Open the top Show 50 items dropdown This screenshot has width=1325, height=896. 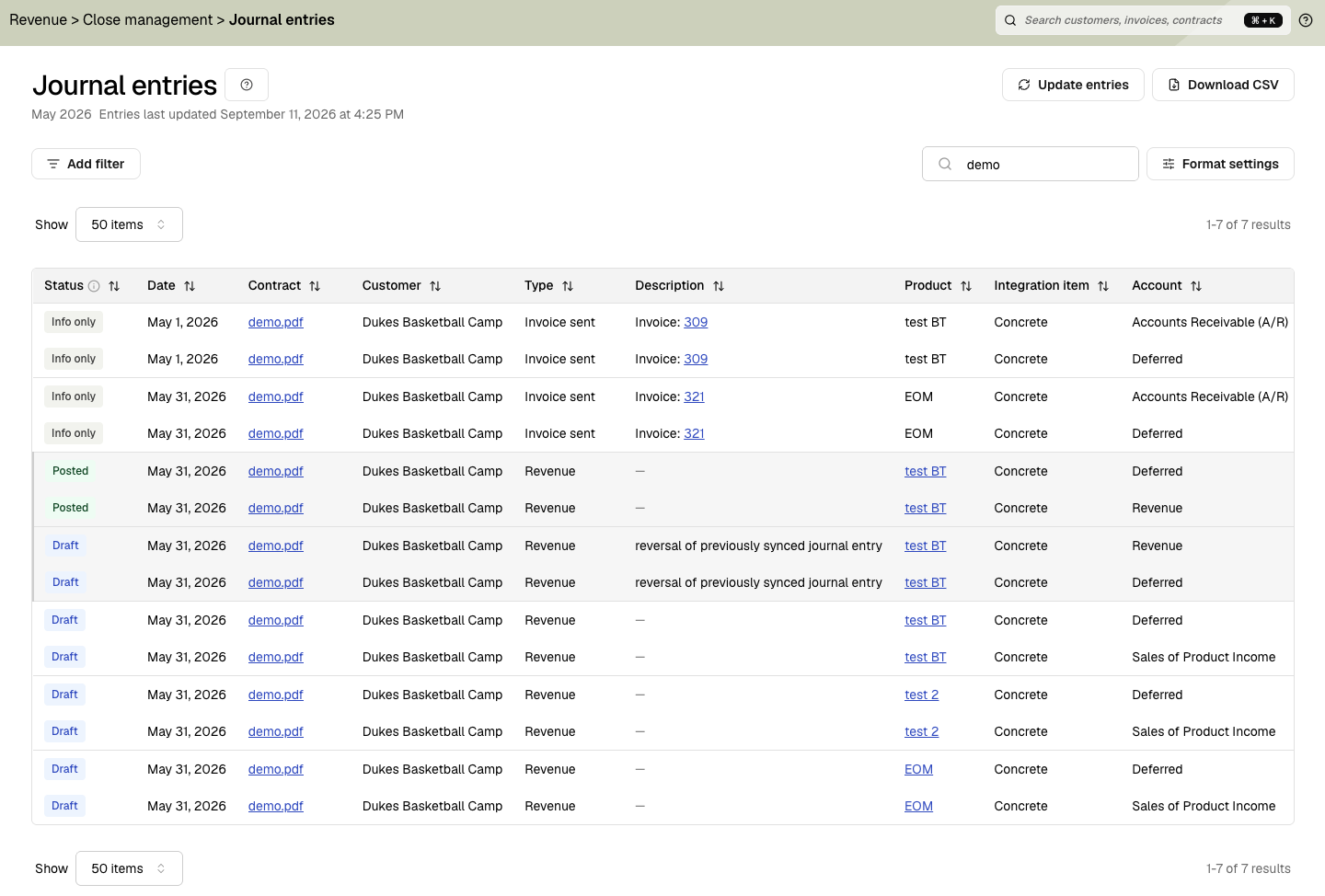point(129,224)
